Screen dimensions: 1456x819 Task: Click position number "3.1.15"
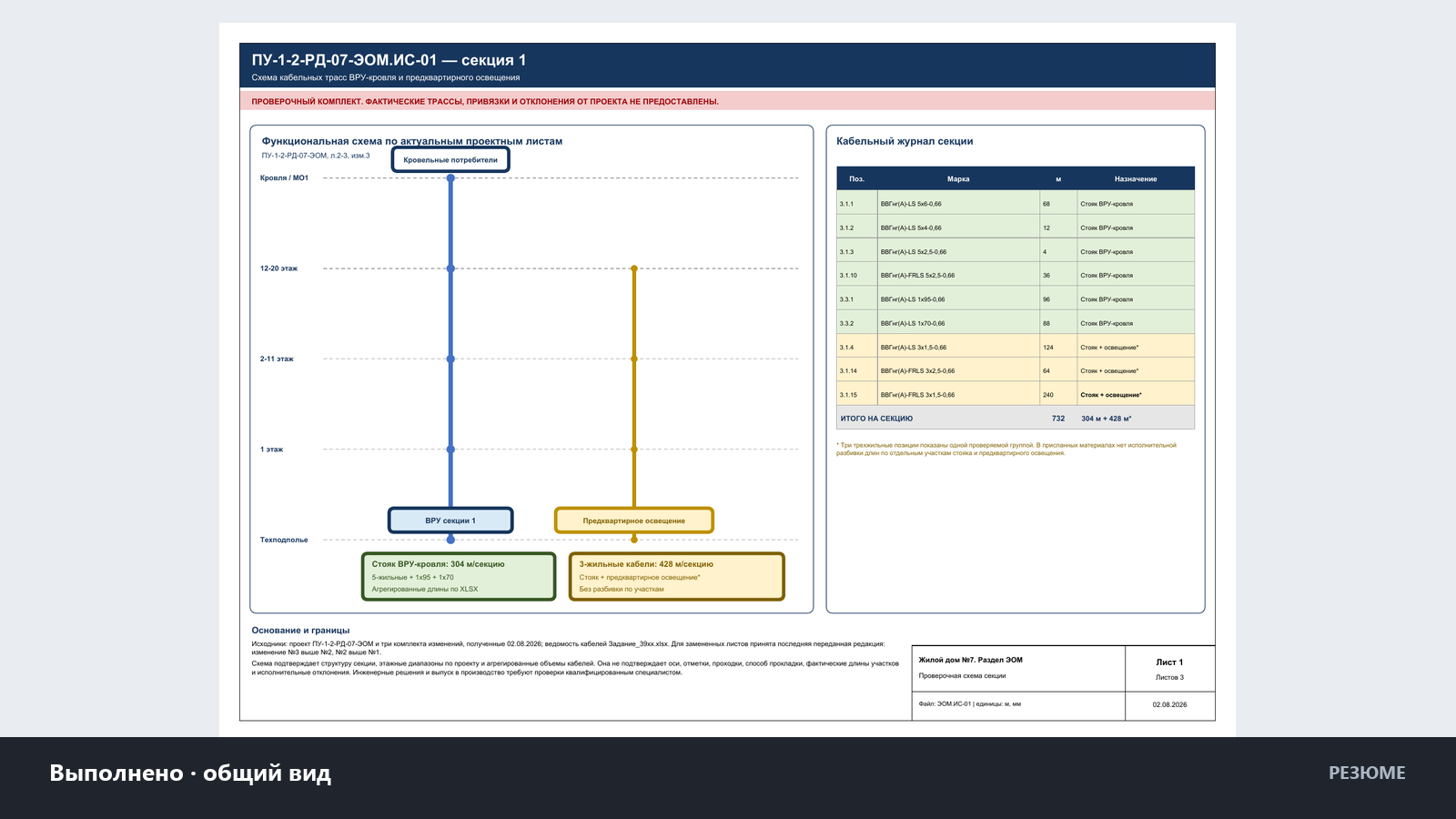pos(848,395)
